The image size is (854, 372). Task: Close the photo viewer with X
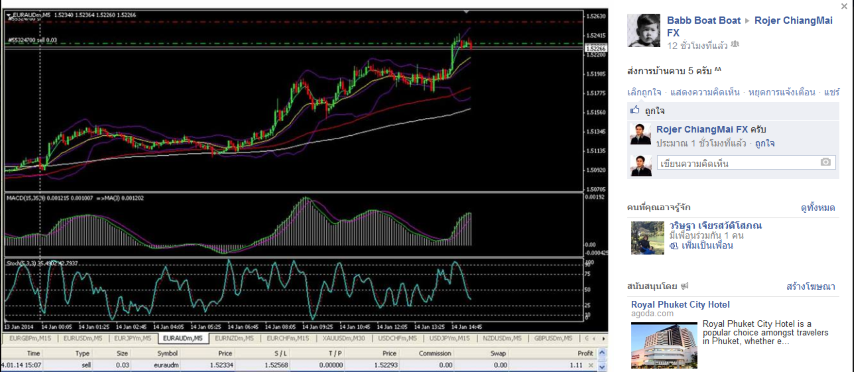point(844,6)
